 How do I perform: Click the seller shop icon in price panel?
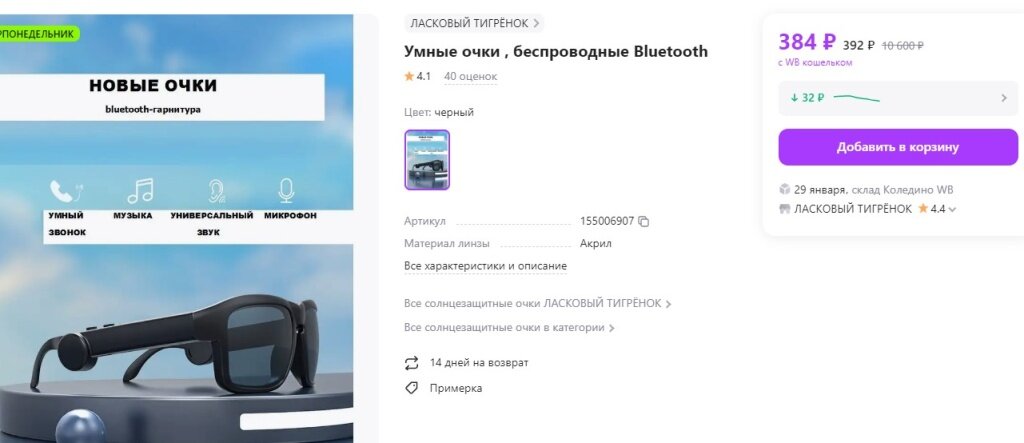click(x=784, y=209)
